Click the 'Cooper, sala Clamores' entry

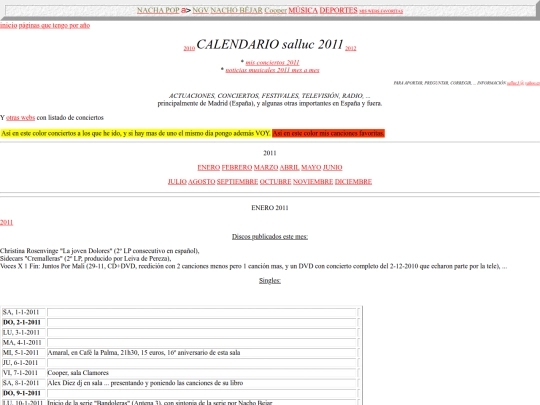point(78,373)
